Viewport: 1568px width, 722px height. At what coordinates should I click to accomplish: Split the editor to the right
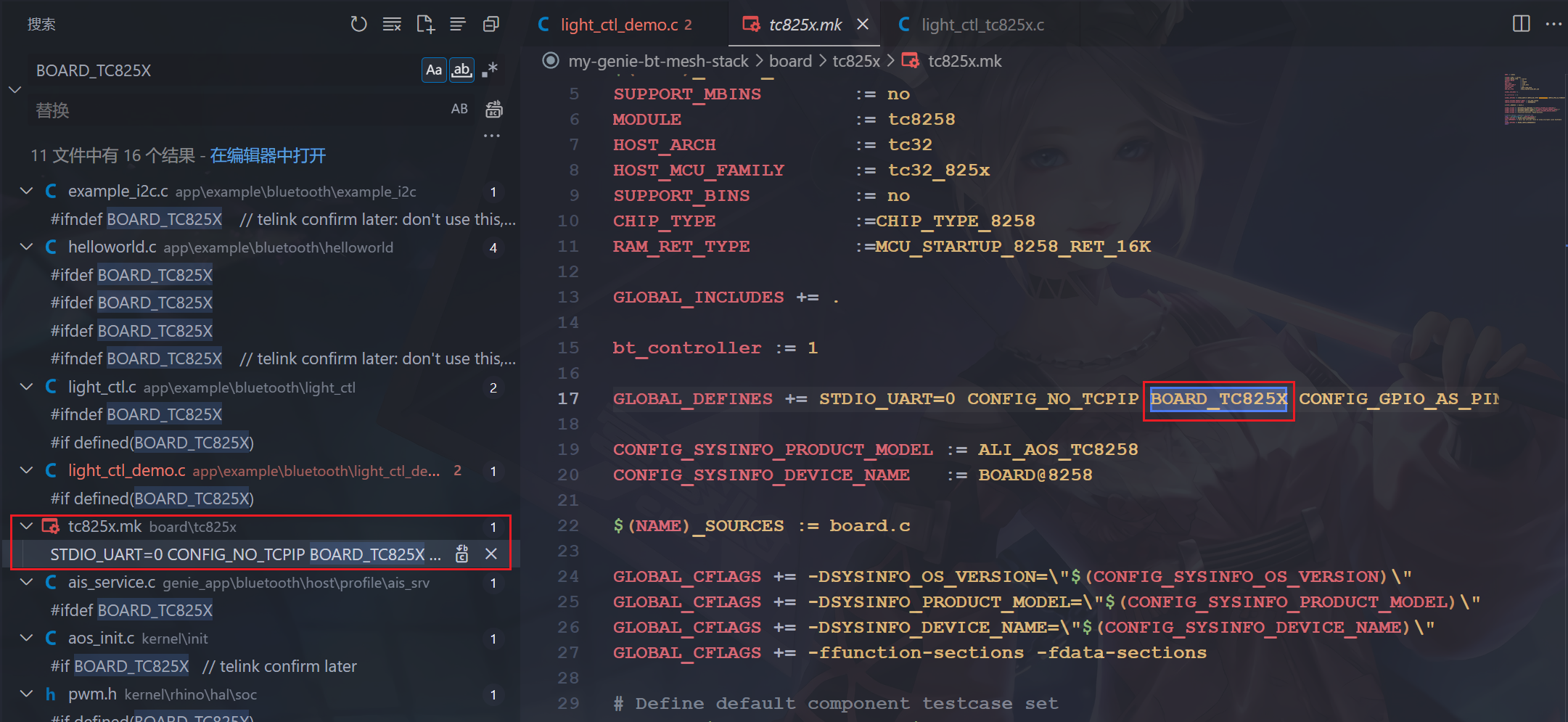pyautogui.click(x=1521, y=24)
